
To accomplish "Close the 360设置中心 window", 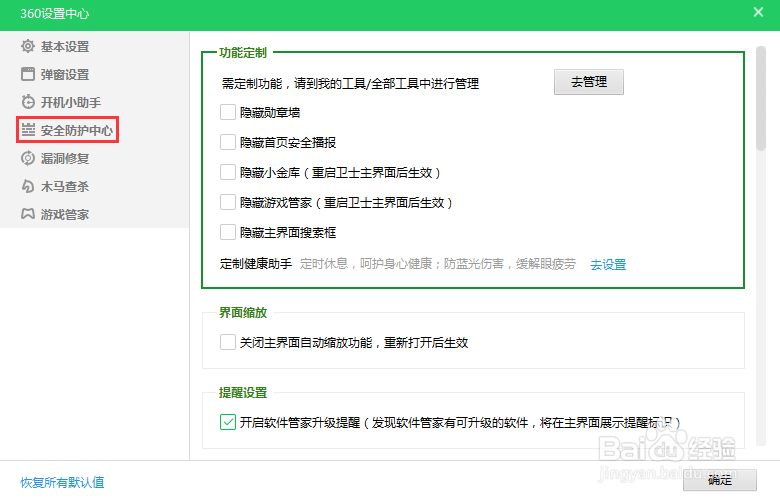I will (x=758, y=12).
